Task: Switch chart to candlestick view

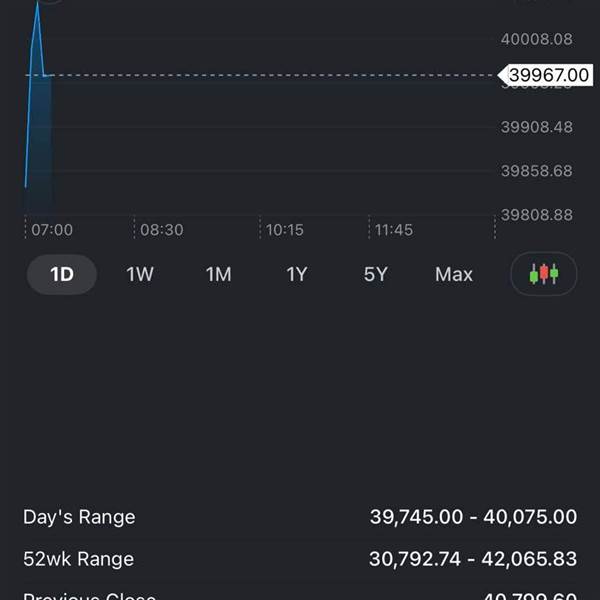Action: pyautogui.click(x=543, y=274)
